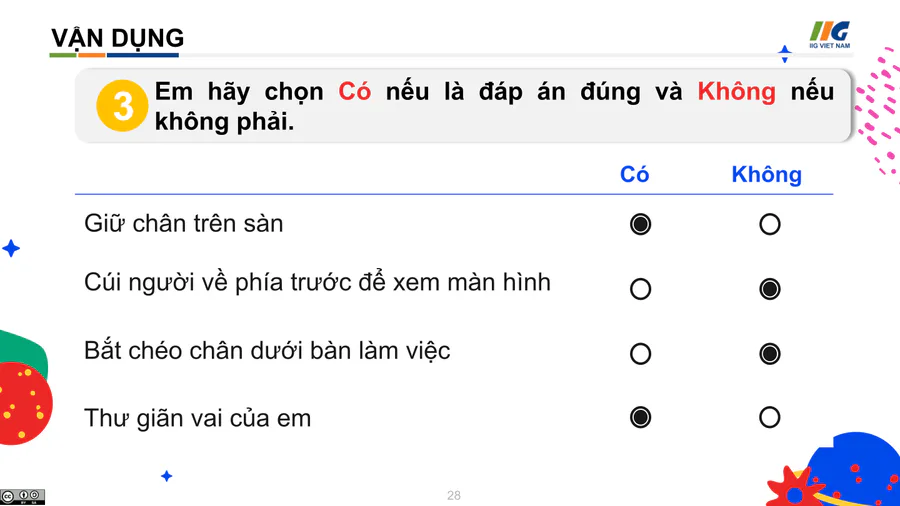Click the Creative Commons license badge

tap(22, 496)
